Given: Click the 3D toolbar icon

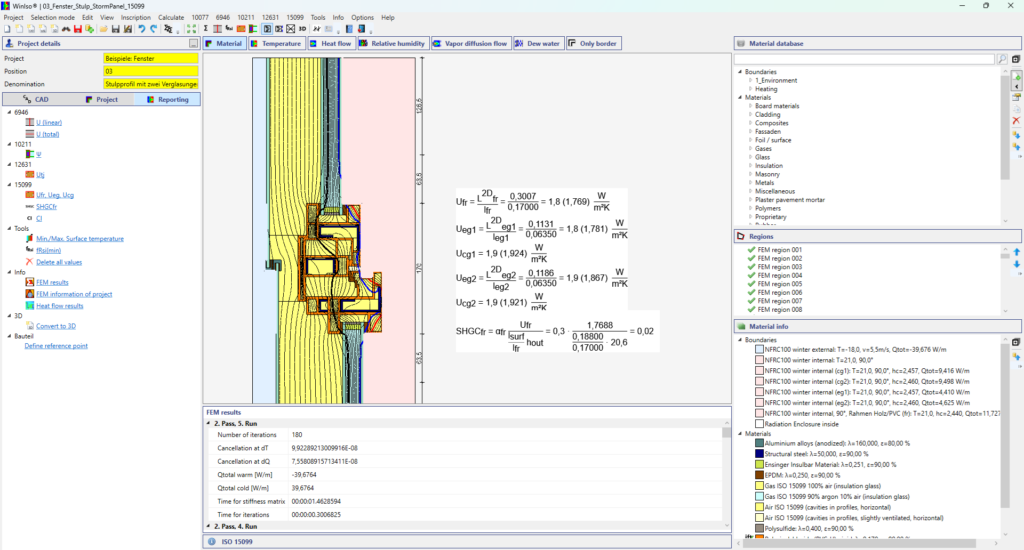Looking at the screenshot, I should tap(302, 29).
